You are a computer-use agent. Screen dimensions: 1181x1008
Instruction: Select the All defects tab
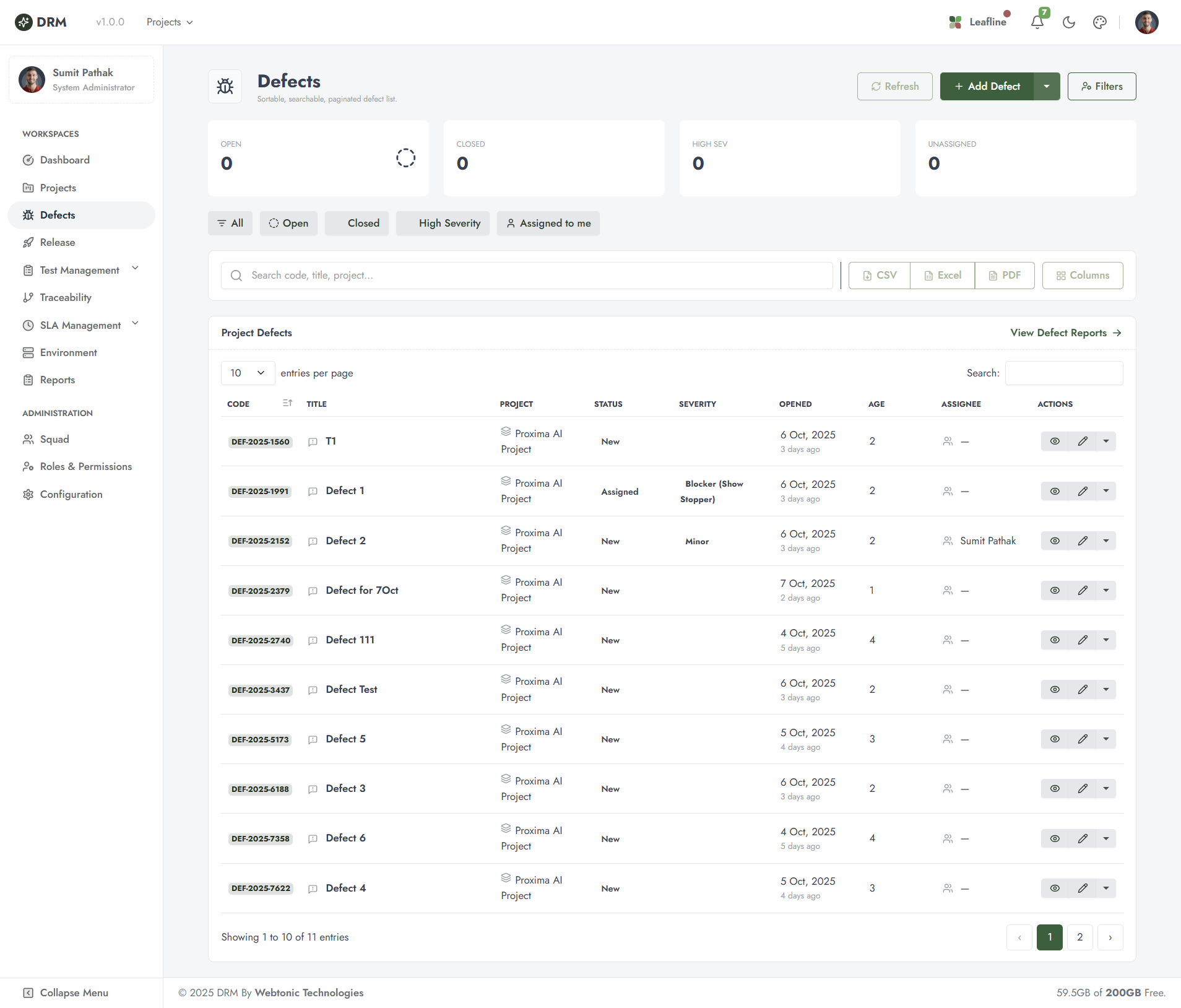point(230,223)
